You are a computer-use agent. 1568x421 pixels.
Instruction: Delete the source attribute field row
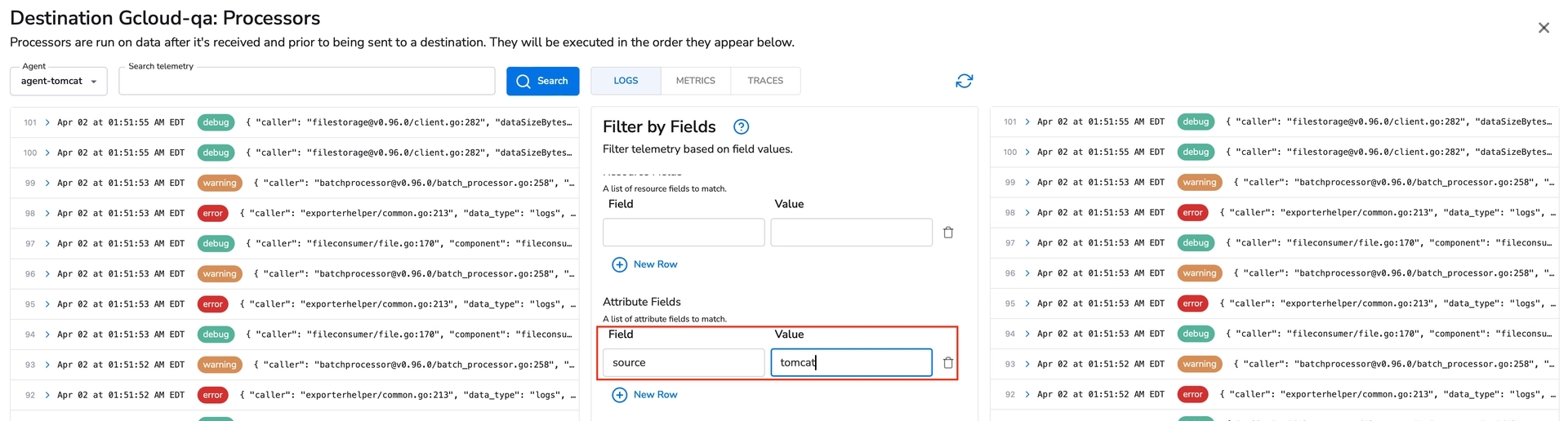pos(948,363)
